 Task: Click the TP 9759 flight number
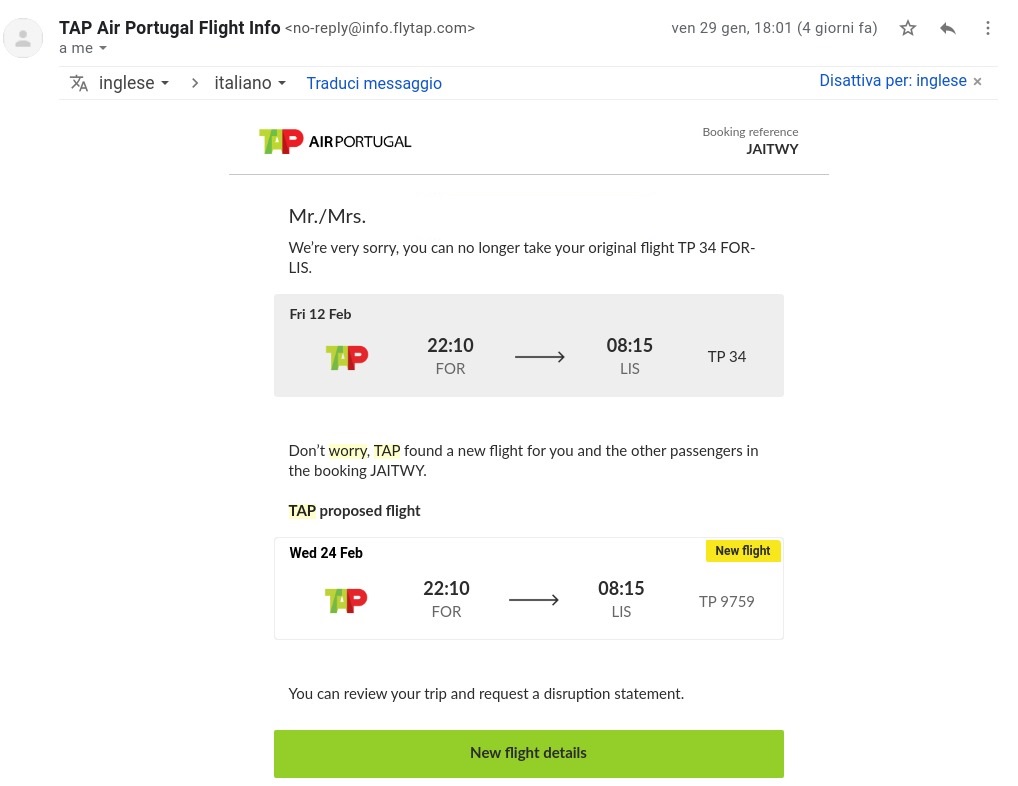726,602
